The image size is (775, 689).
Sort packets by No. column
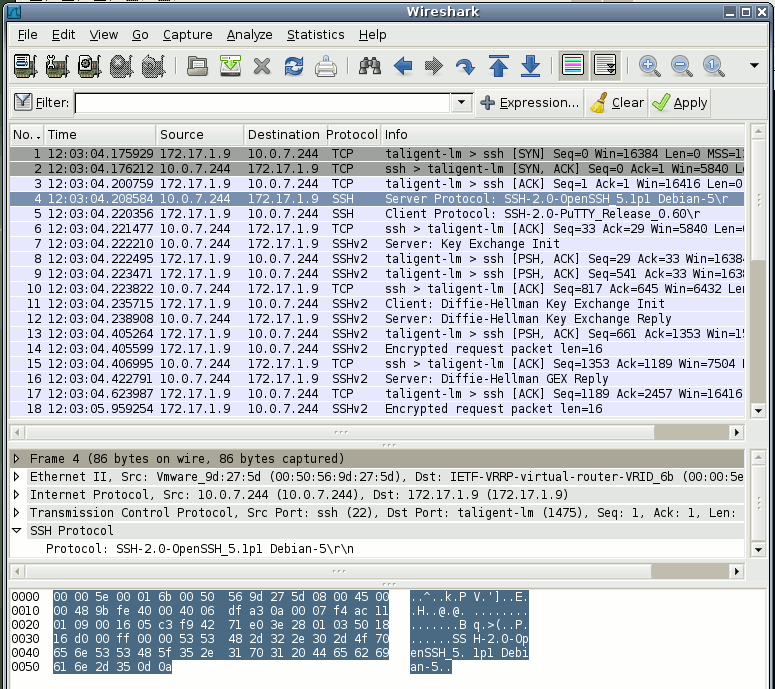pyautogui.click(x=27, y=134)
